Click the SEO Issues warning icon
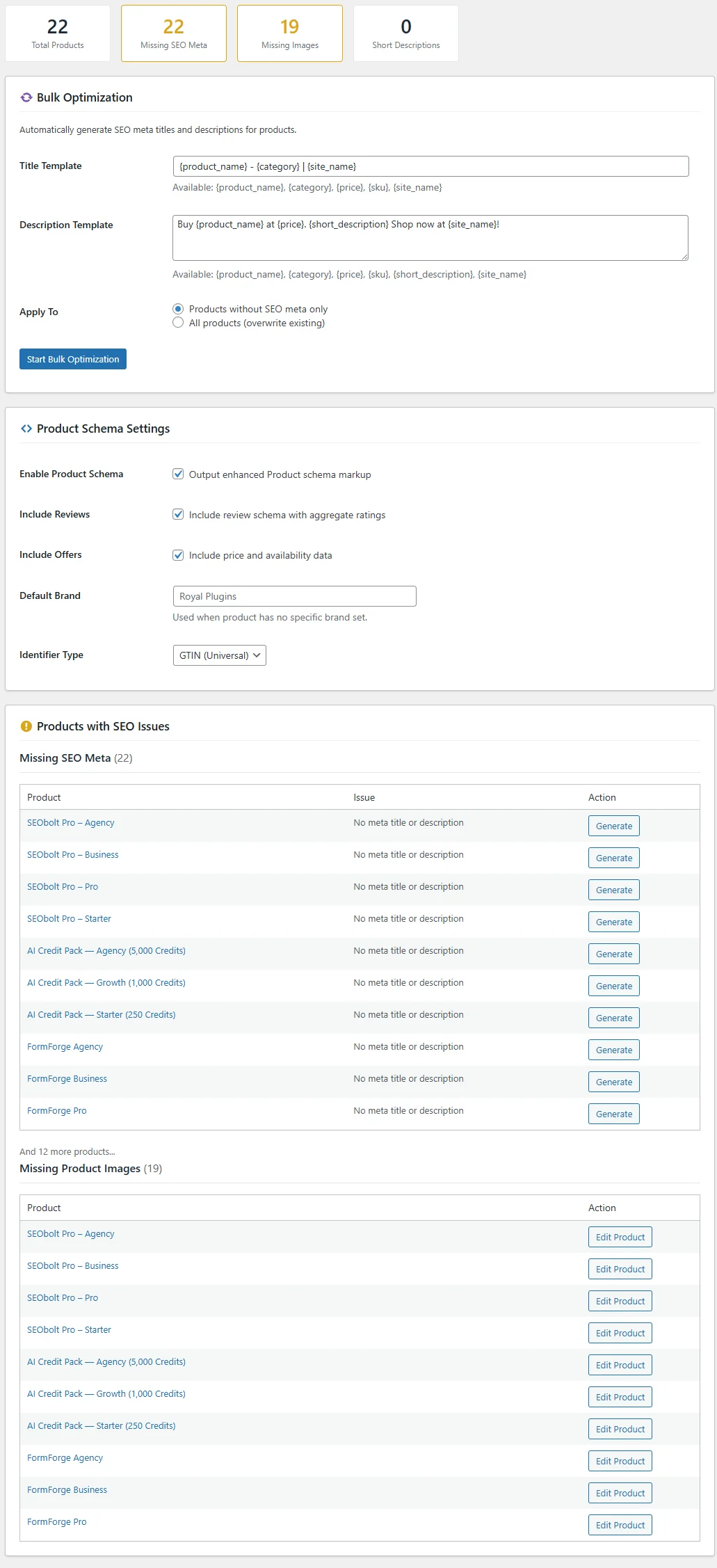The image size is (717, 1568). coord(26,726)
